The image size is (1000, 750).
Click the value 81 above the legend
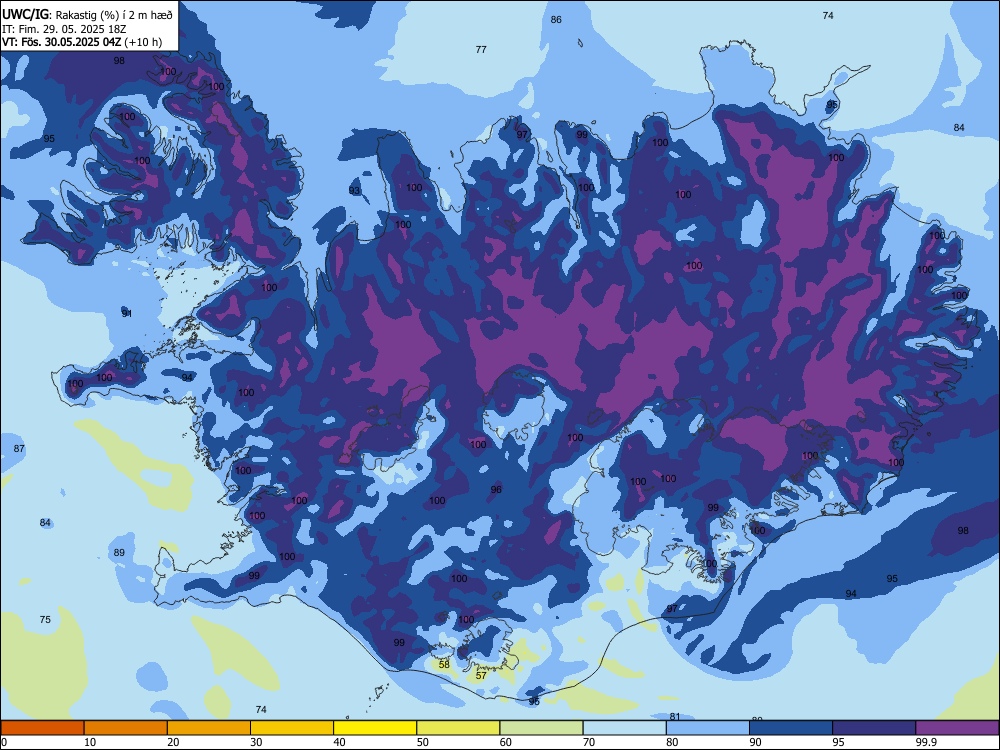click(x=675, y=716)
